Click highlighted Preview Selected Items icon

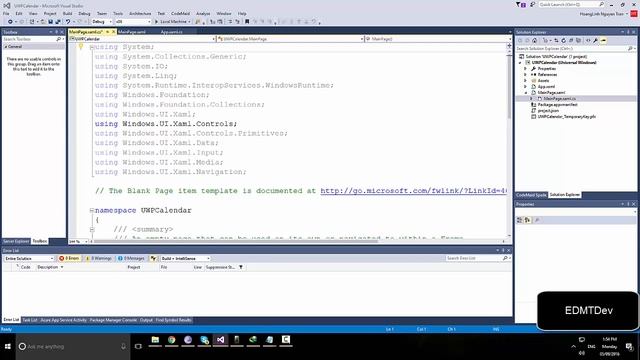tap(603, 40)
